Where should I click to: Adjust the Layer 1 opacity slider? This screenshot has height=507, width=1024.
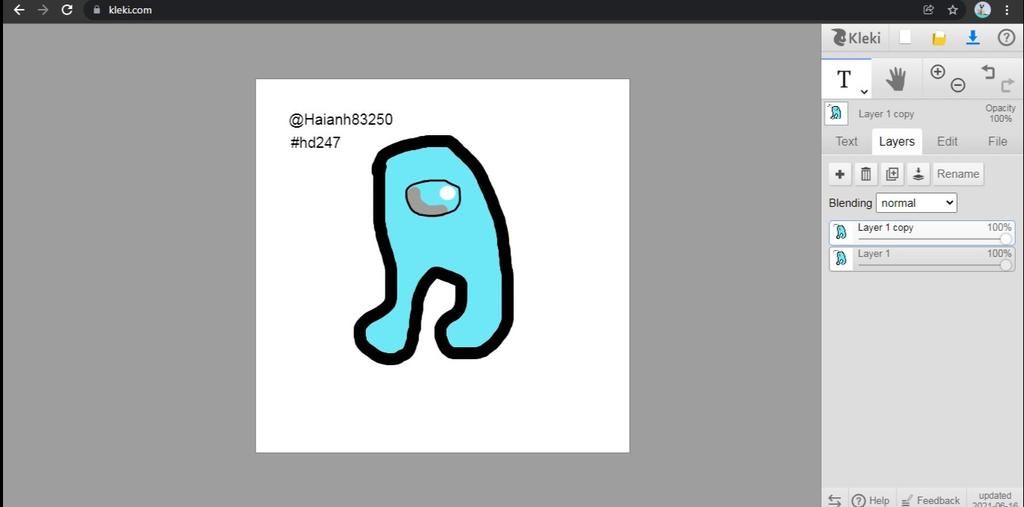tap(935, 265)
